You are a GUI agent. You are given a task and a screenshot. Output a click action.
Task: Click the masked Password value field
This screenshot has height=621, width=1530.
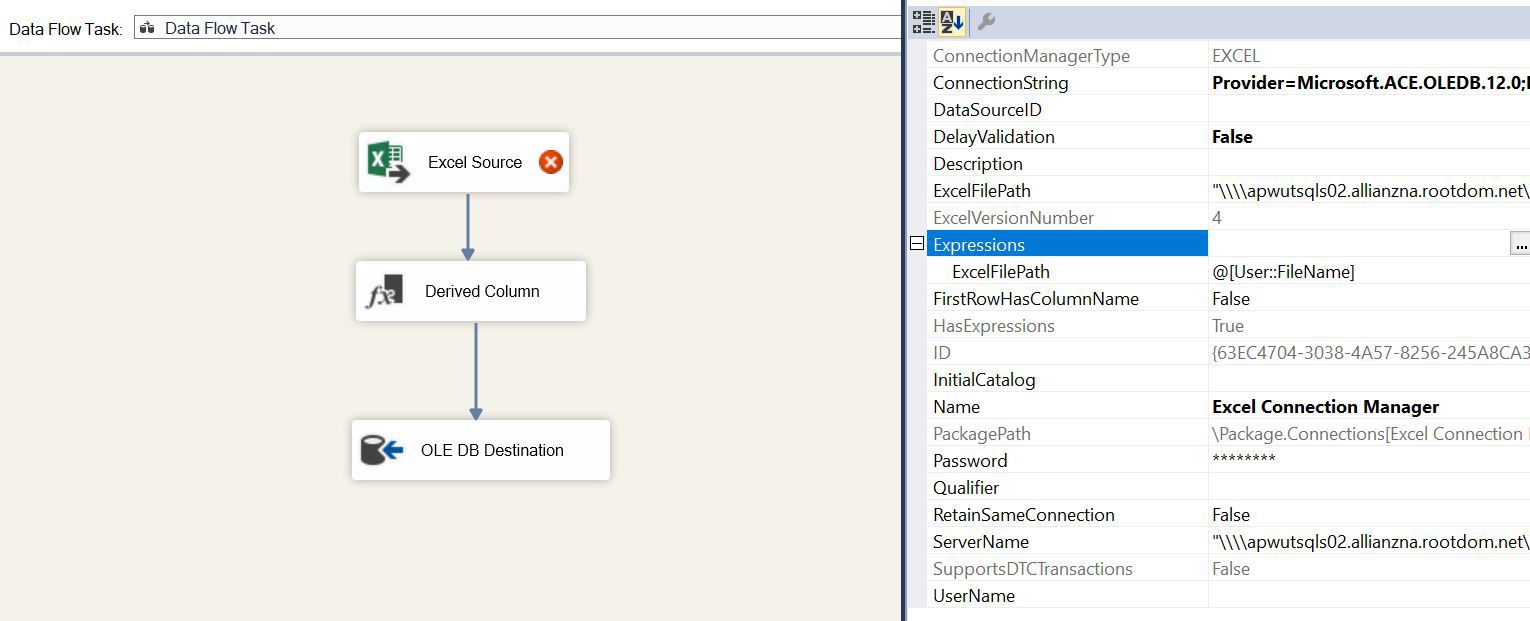tap(1369, 460)
